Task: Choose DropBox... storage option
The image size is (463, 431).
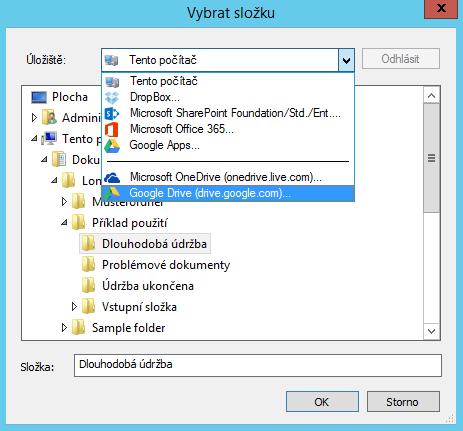Action: pos(228,97)
